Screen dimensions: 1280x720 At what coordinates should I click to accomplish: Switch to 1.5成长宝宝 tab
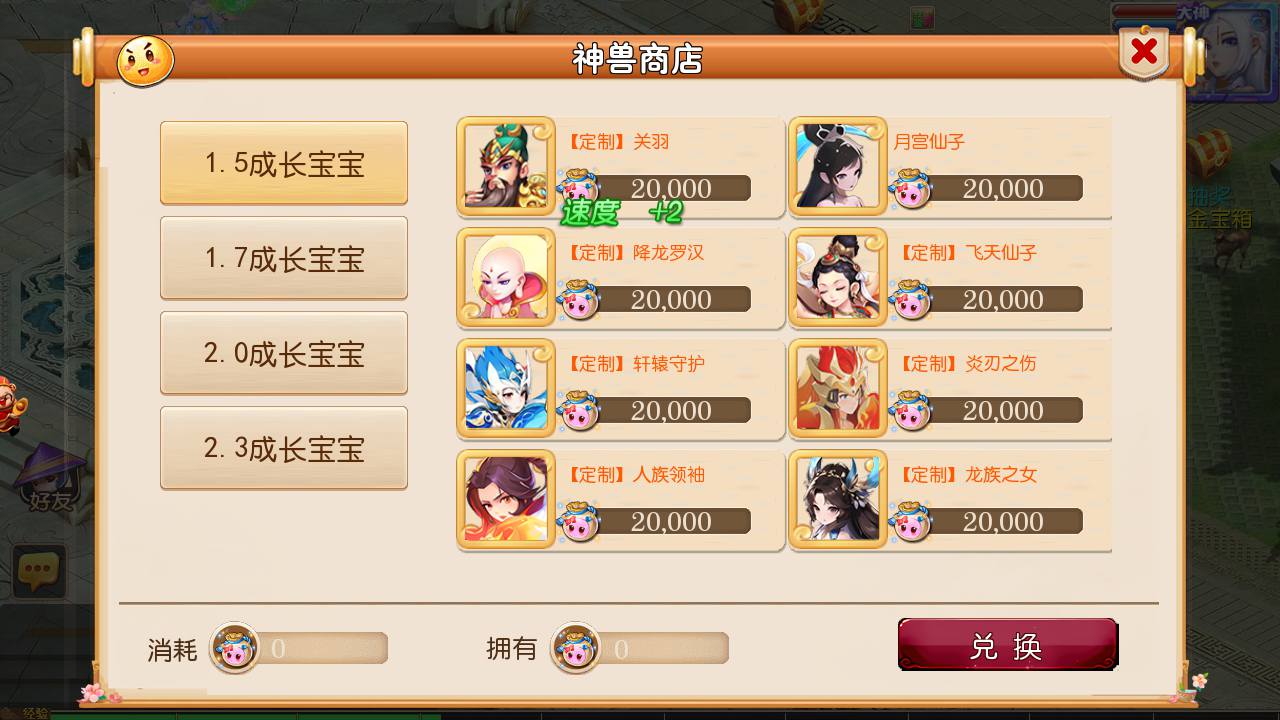(x=284, y=163)
